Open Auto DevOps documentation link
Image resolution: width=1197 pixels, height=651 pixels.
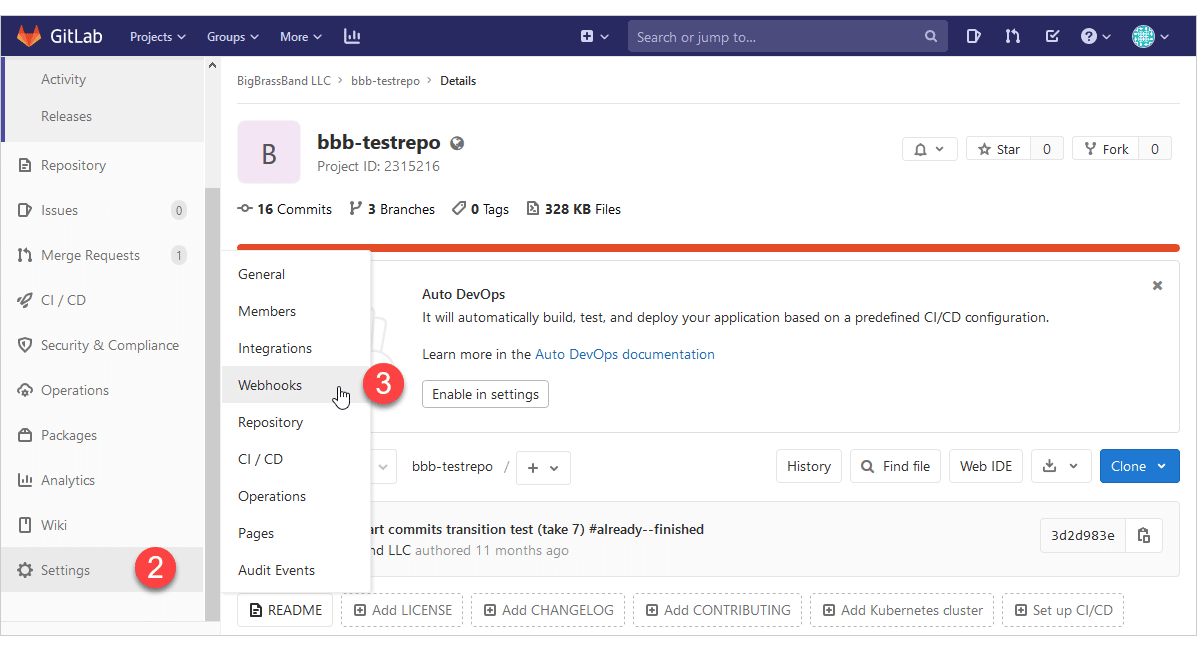[624, 354]
